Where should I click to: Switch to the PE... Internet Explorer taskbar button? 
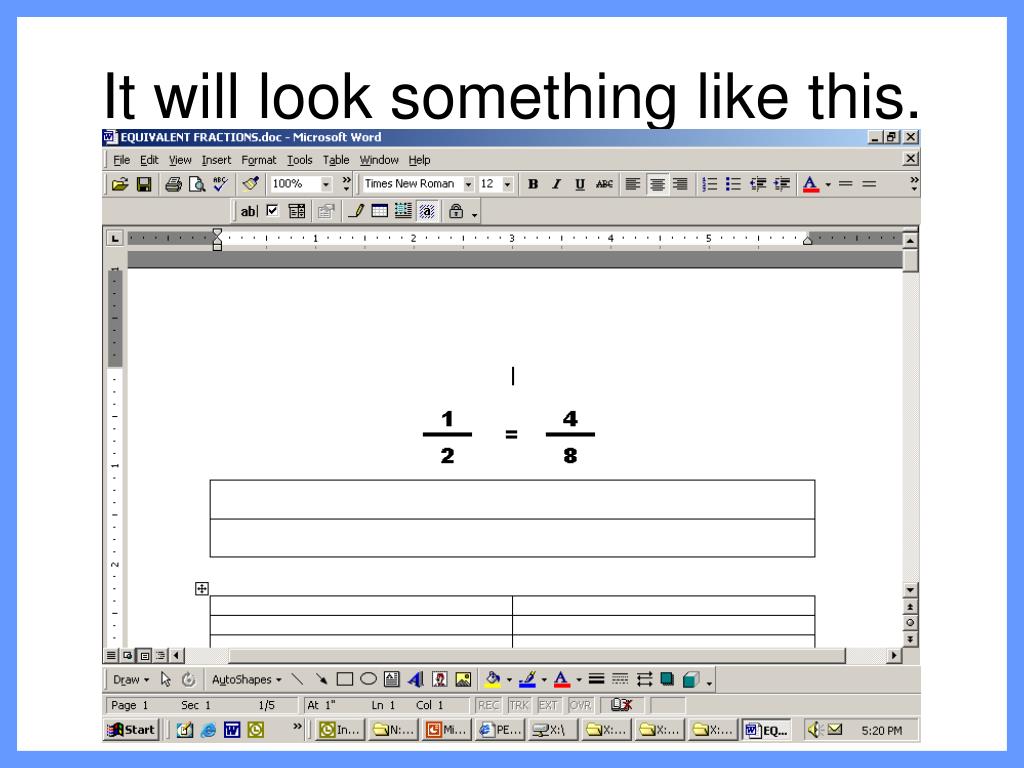(500, 729)
